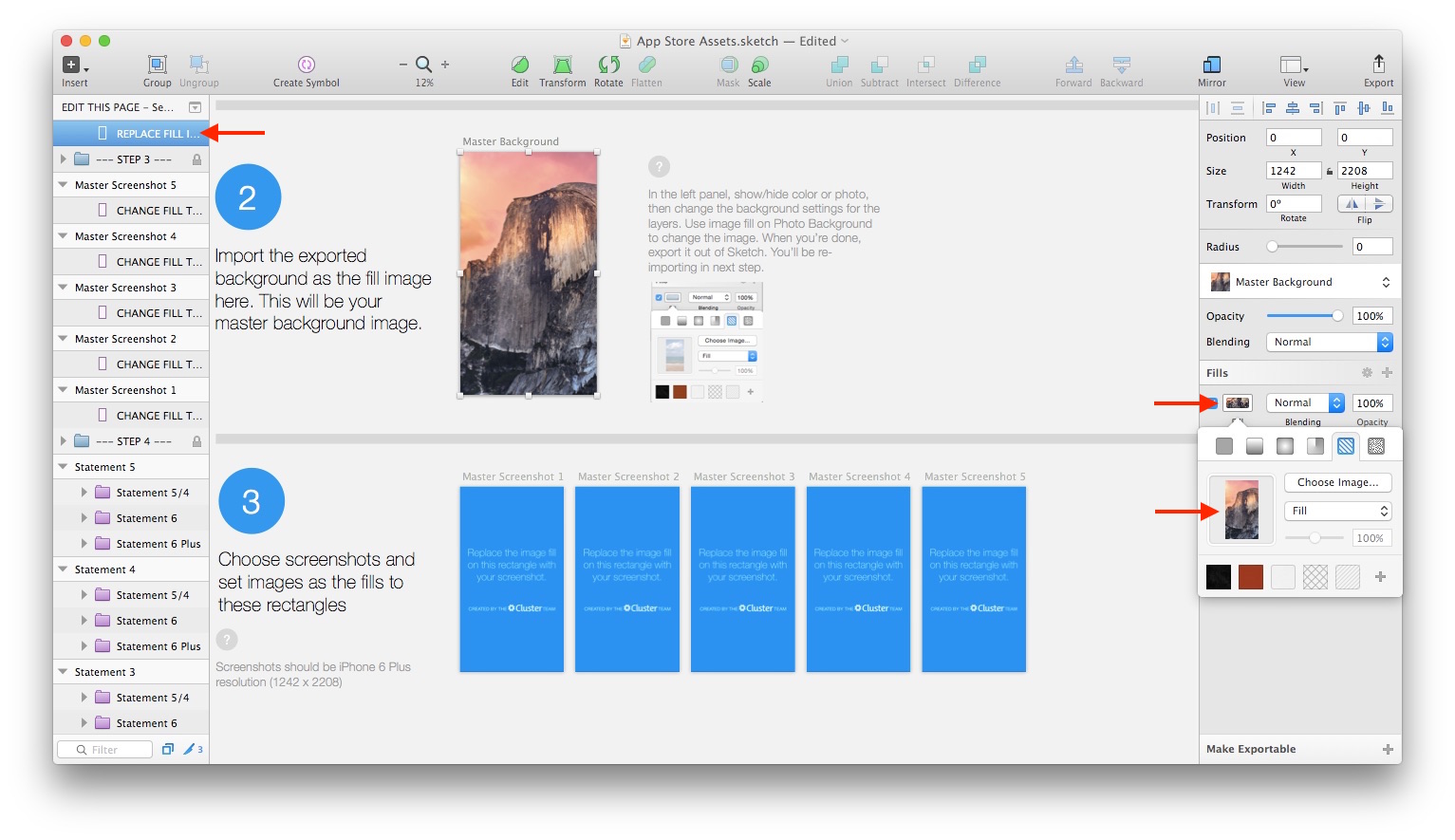The width and height of the screenshot is (1455, 840).
Task: Click the Create Symbol icon
Action: [x=306, y=65]
